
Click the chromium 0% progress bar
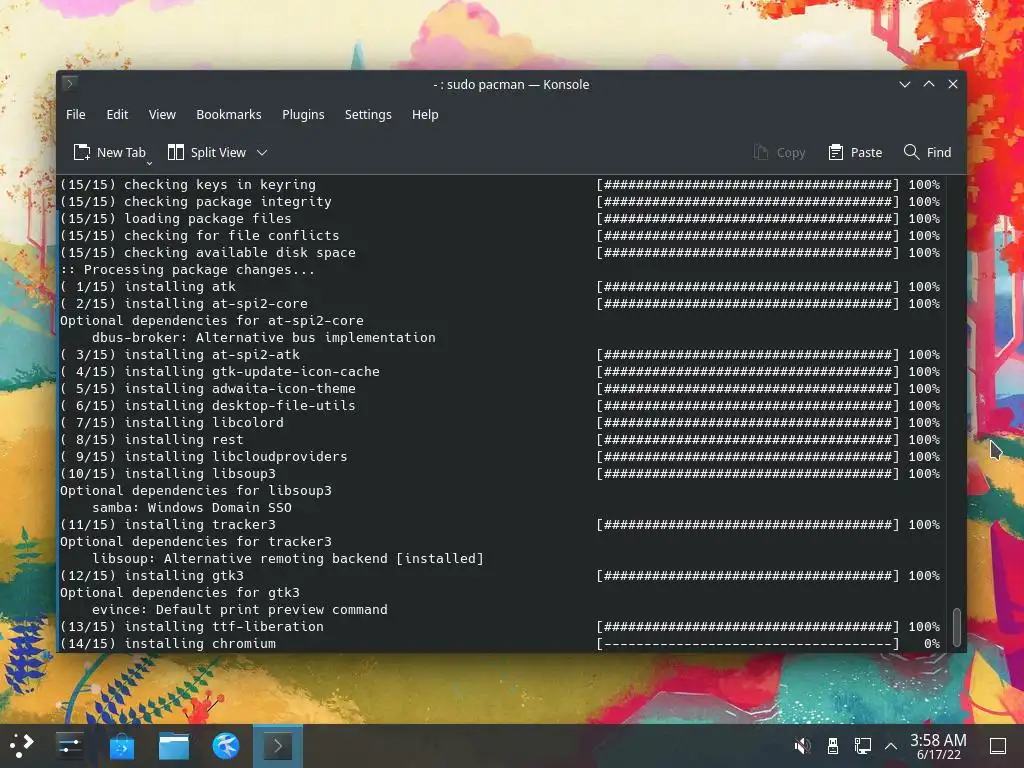pos(748,643)
